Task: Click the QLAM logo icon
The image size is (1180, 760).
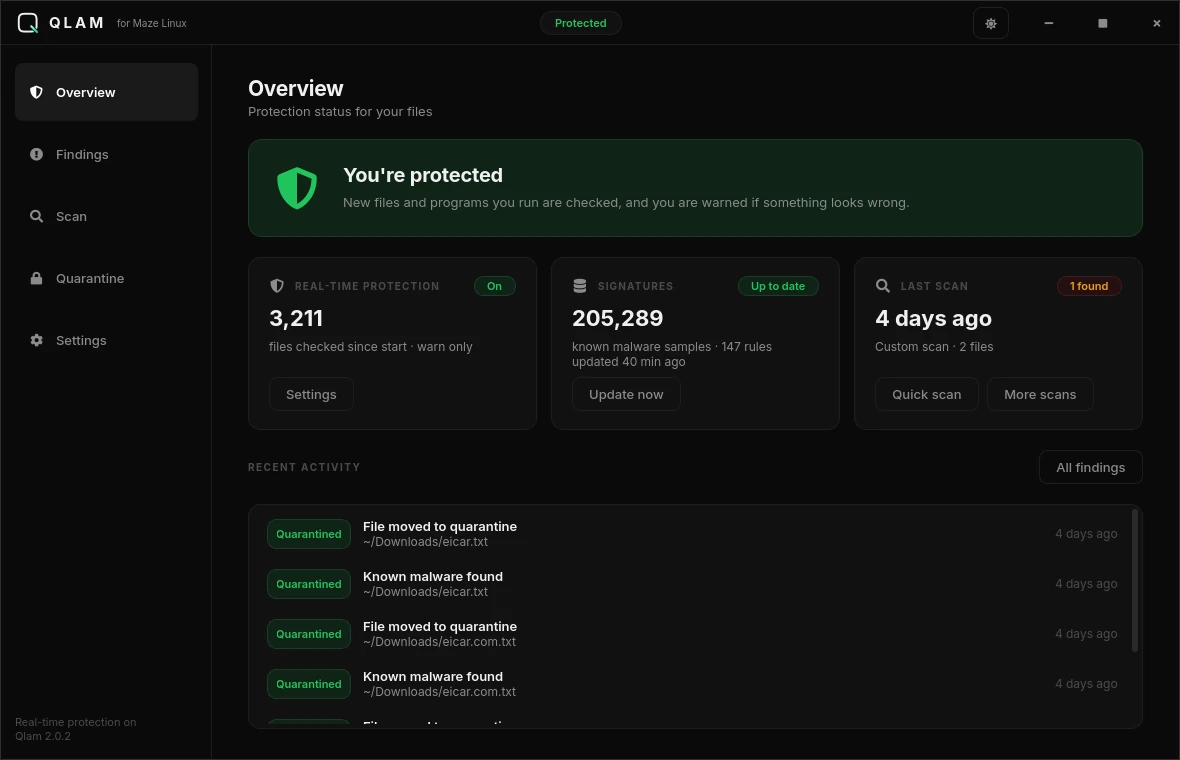Action: 28,23
